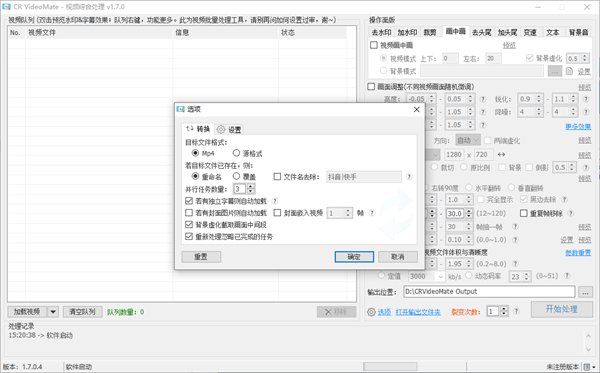
Task: Open resolution preset dropdown beside 1280
Action: pos(435,155)
